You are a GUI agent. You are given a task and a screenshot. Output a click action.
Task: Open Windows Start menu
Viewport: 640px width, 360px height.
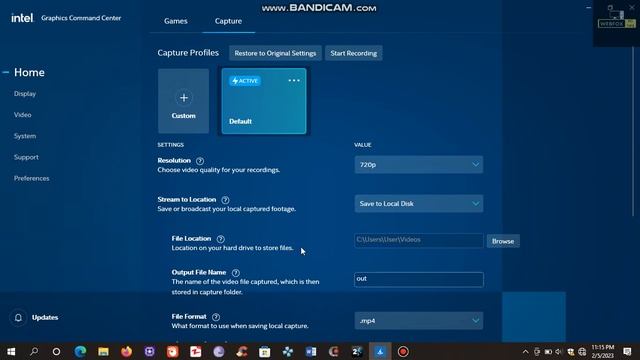[x=11, y=351]
